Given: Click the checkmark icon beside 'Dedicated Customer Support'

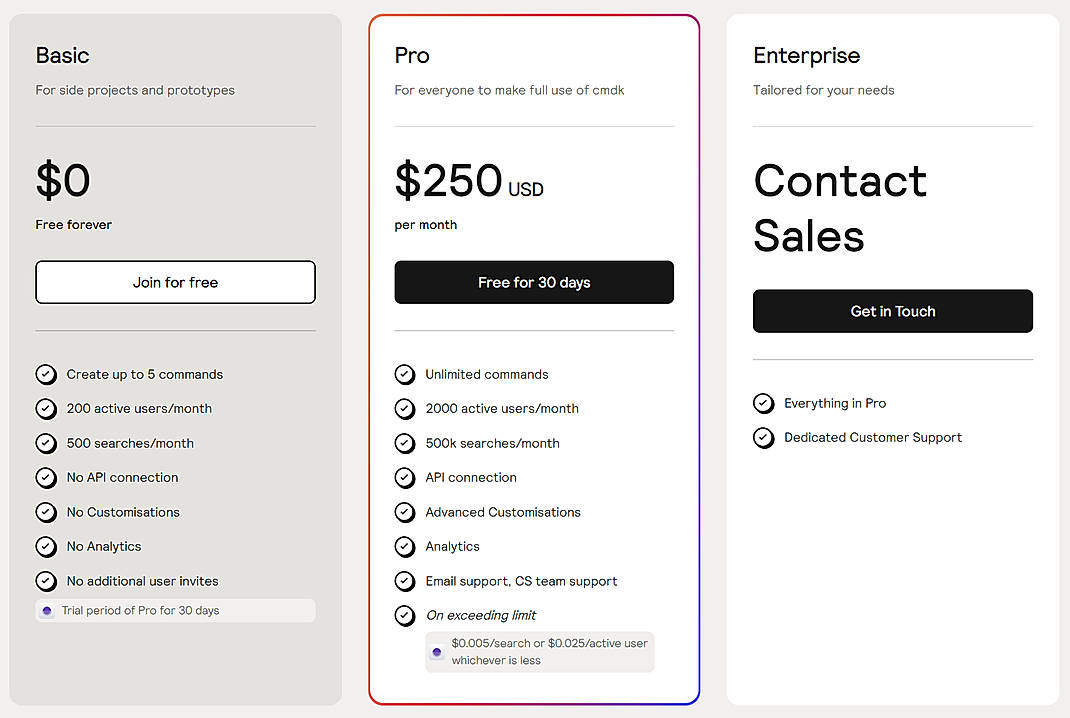Looking at the screenshot, I should tap(763, 437).
